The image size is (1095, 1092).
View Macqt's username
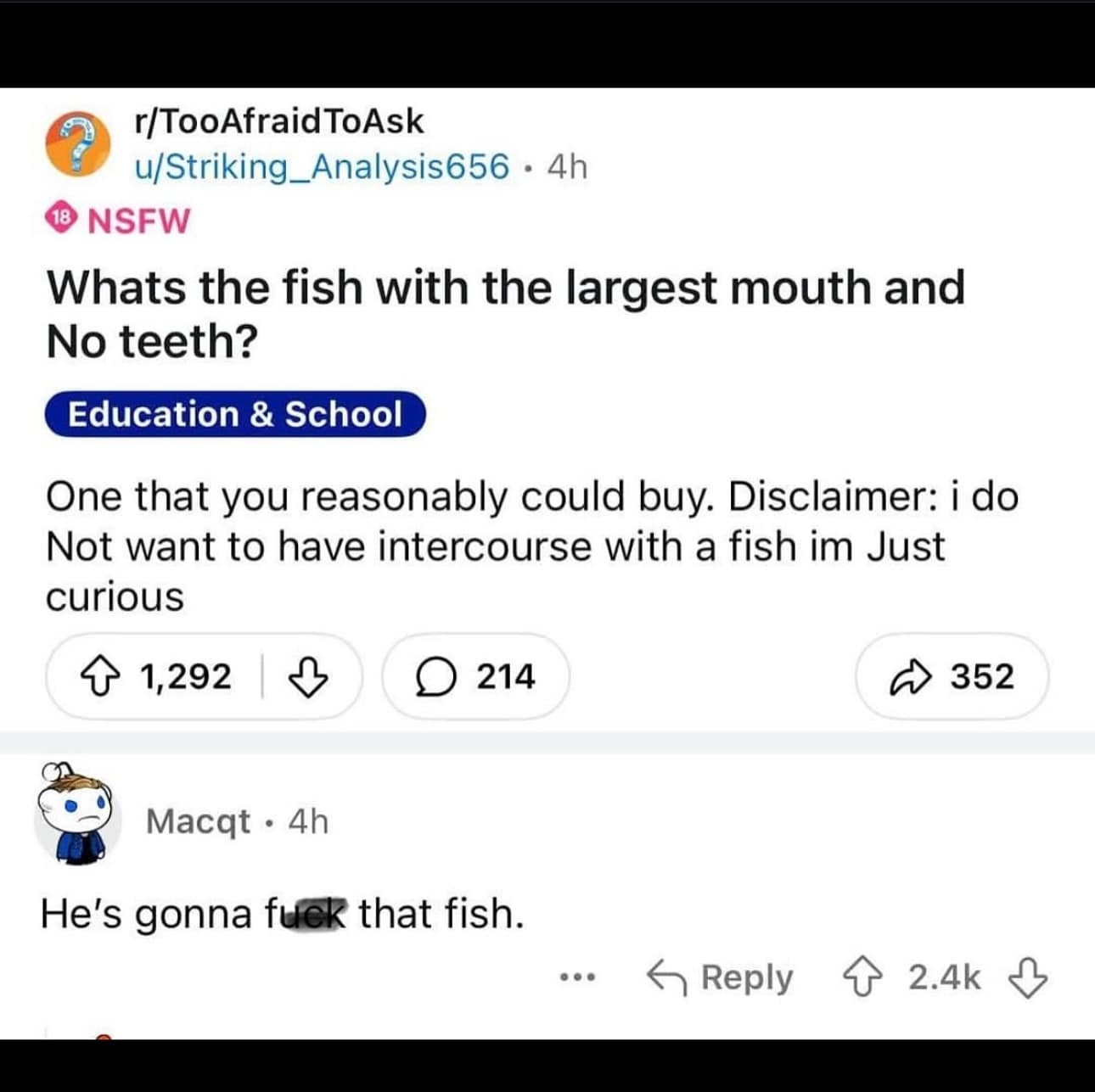[198, 820]
